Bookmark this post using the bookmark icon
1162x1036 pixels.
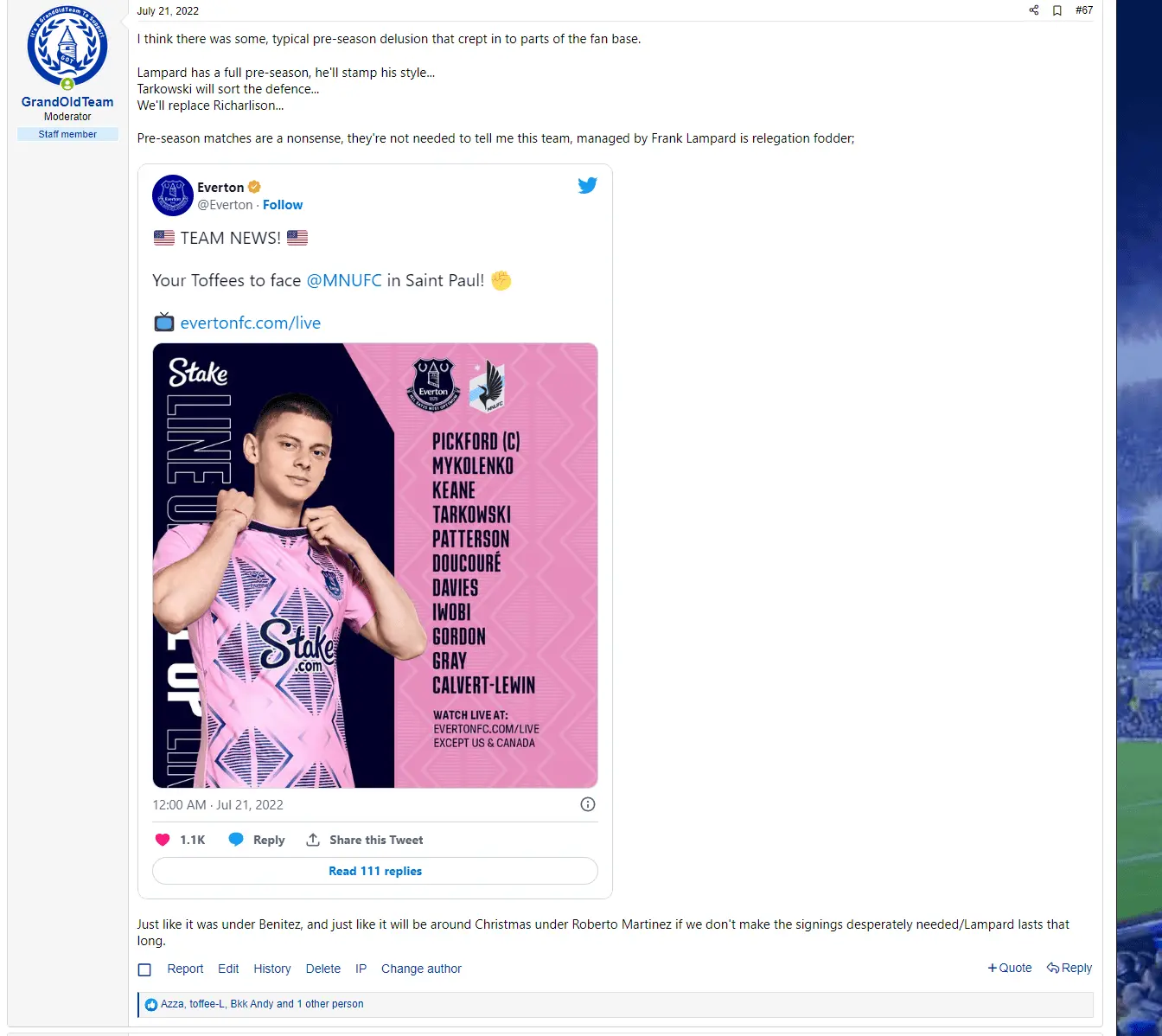click(x=1057, y=10)
